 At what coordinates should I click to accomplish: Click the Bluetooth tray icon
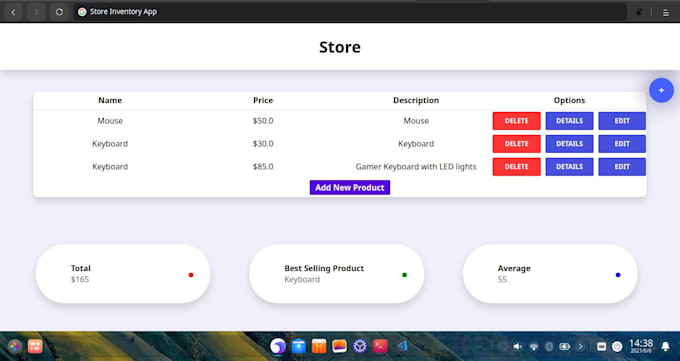[x=549, y=347]
